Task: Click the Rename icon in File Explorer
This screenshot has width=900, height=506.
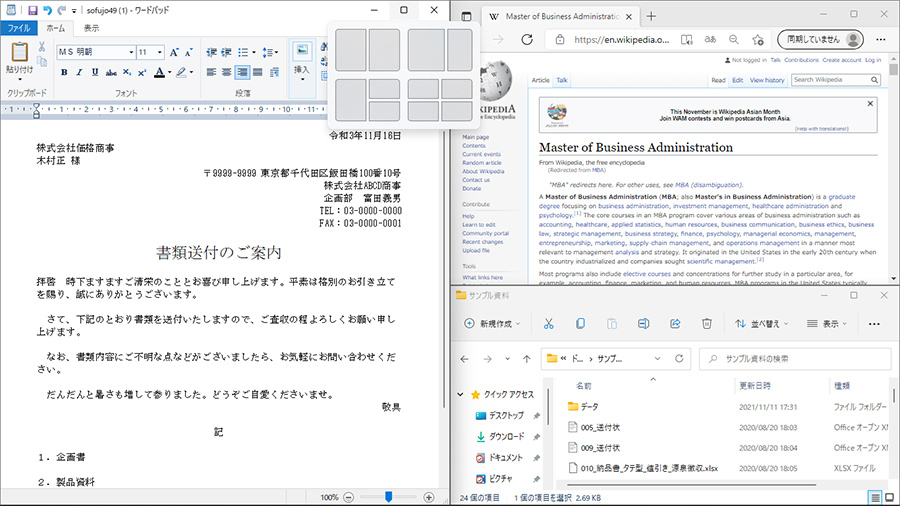Action: (x=644, y=324)
